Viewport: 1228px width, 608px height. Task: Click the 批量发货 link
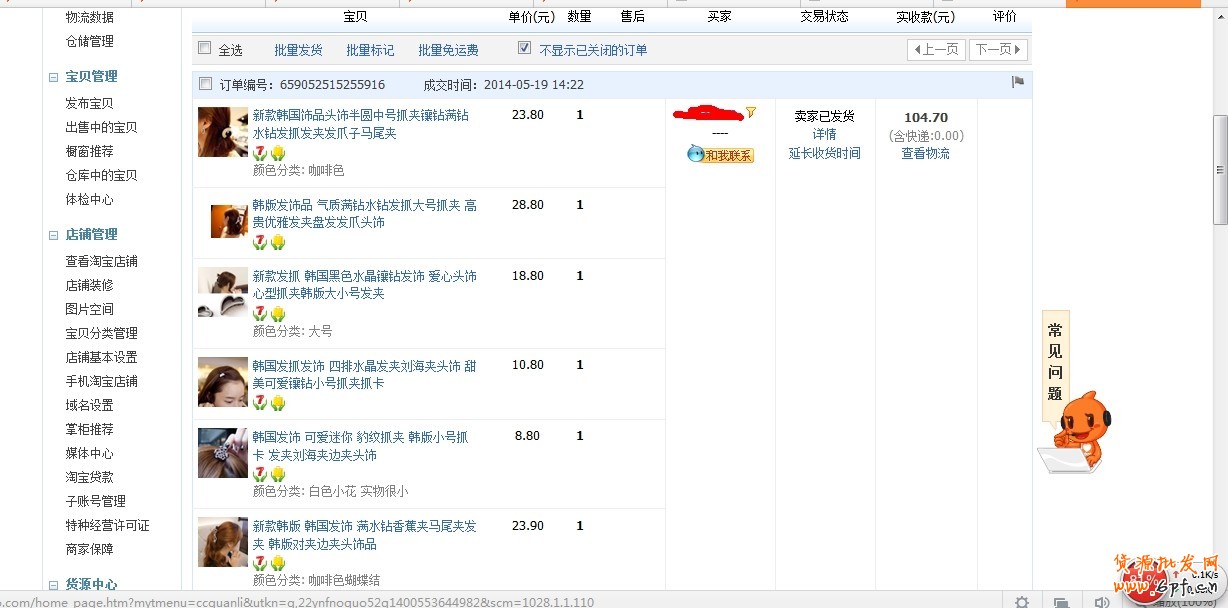click(x=298, y=50)
